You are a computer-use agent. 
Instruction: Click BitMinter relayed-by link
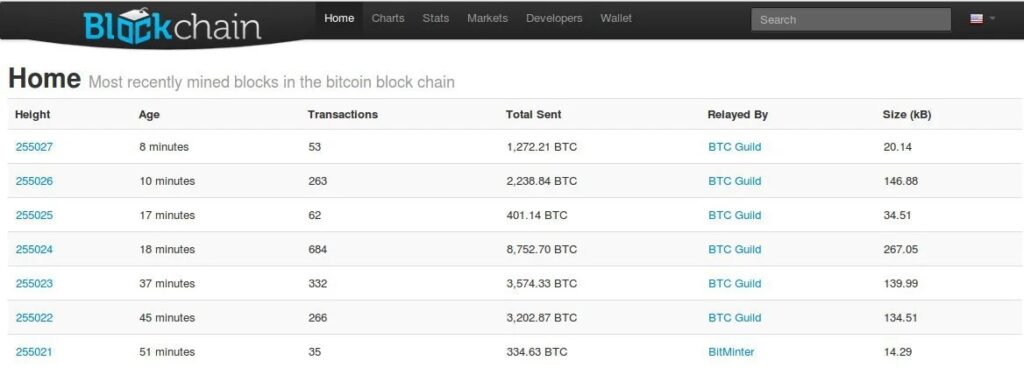click(731, 352)
